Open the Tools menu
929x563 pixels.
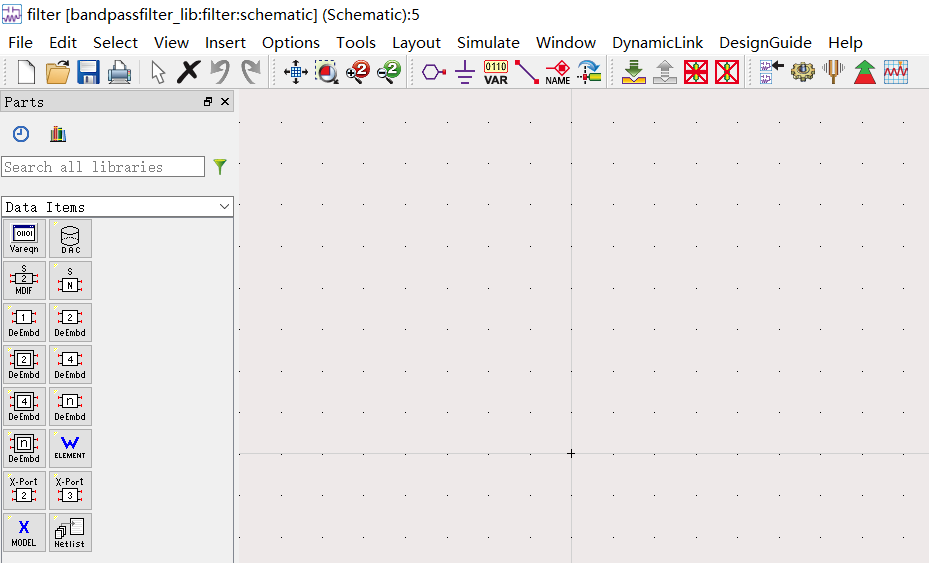pyautogui.click(x=356, y=43)
